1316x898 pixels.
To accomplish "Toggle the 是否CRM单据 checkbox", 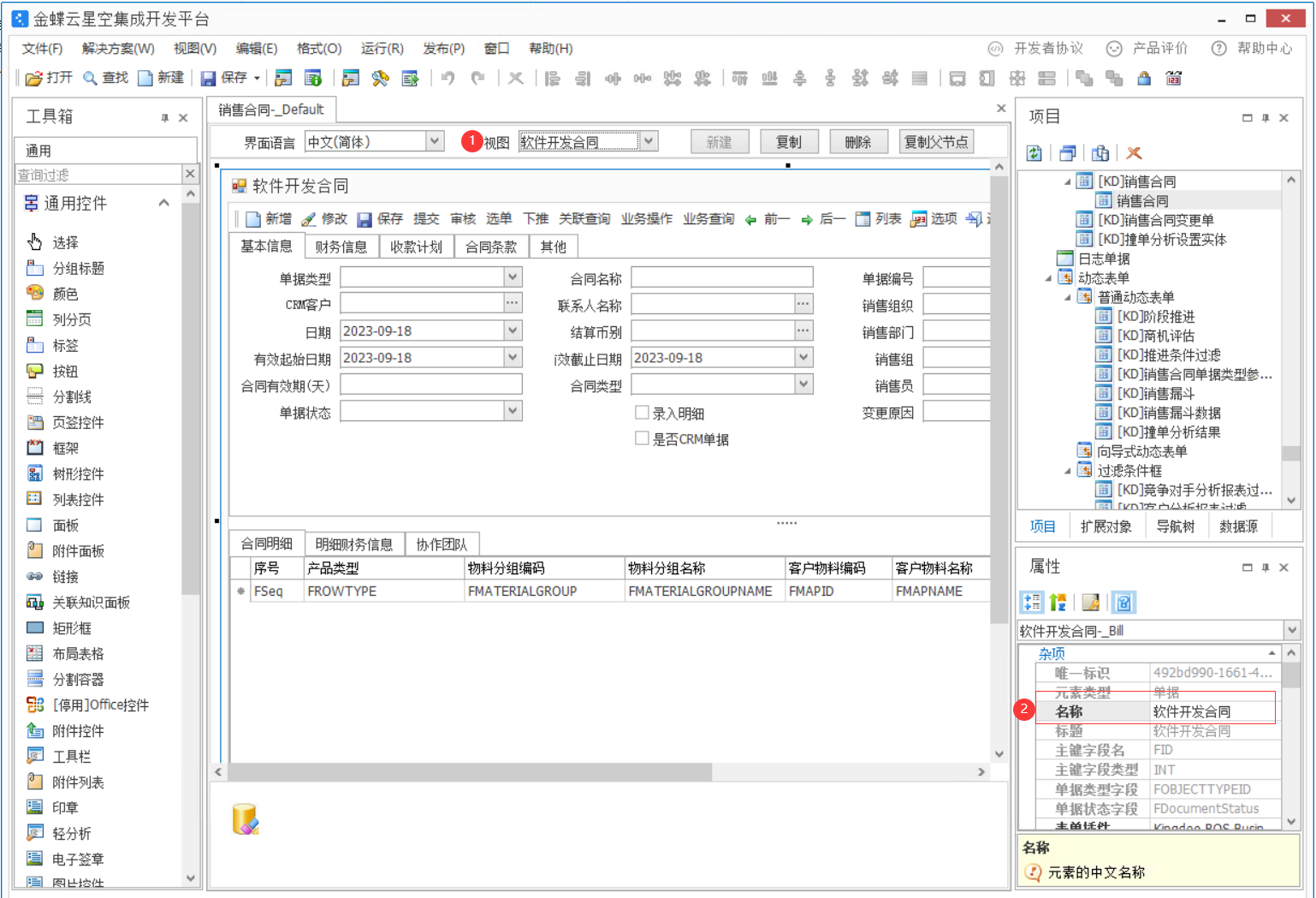I will click(642, 438).
